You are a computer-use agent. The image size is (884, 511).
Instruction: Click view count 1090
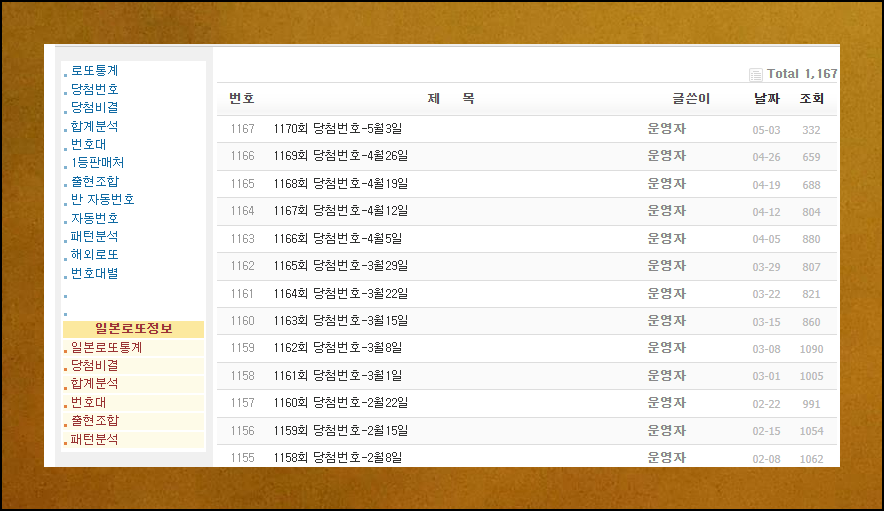(x=811, y=349)
